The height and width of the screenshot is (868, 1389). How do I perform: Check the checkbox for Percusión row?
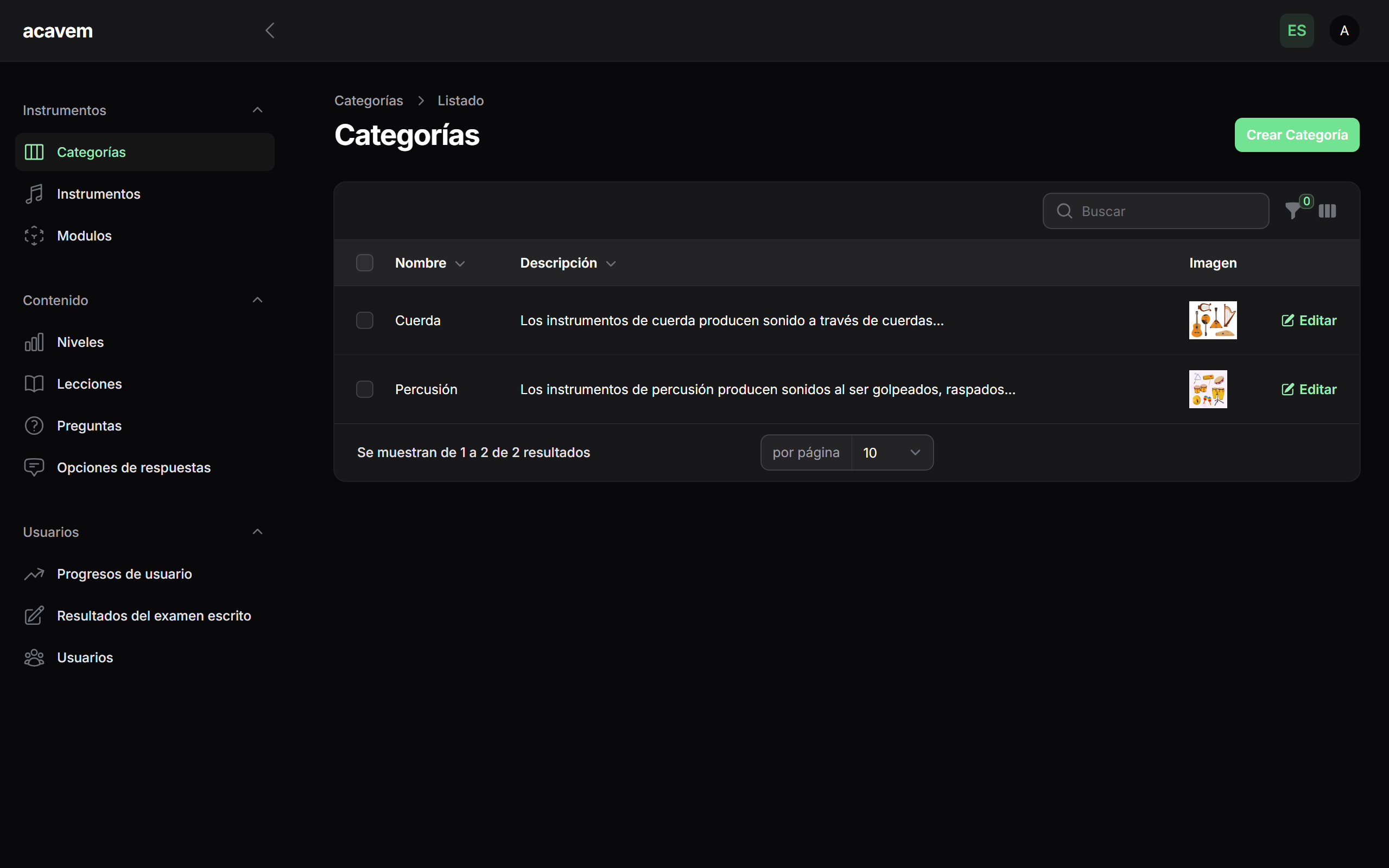[364, 389]
